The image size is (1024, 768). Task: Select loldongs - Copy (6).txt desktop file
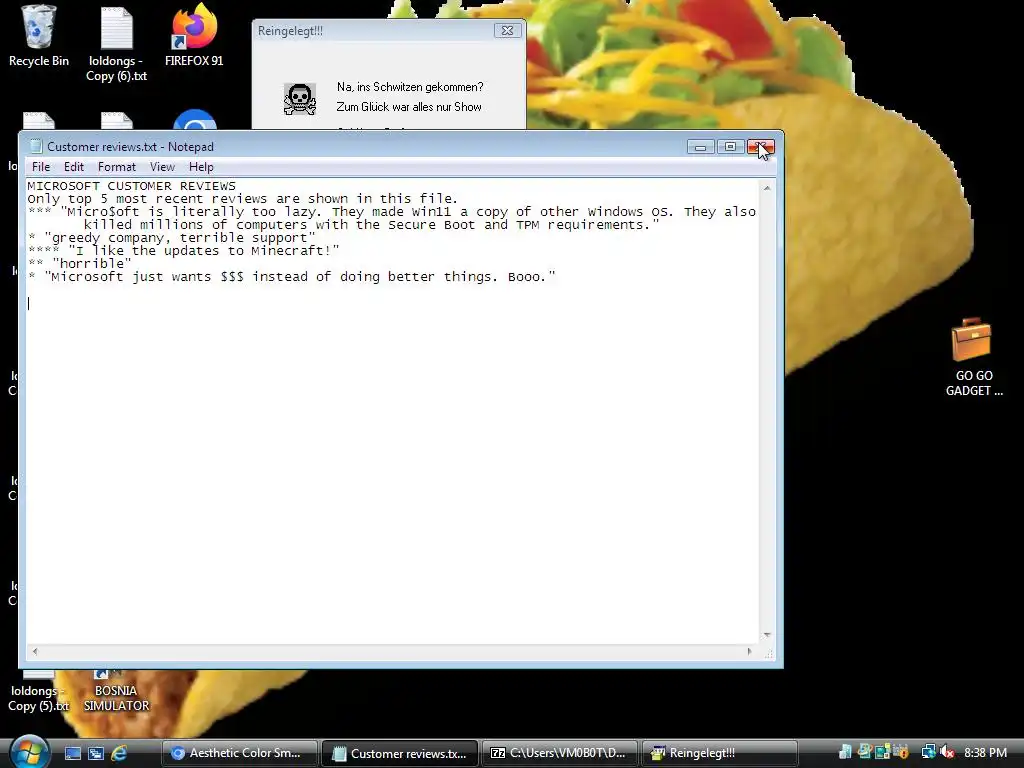click(x=117, y=44)
